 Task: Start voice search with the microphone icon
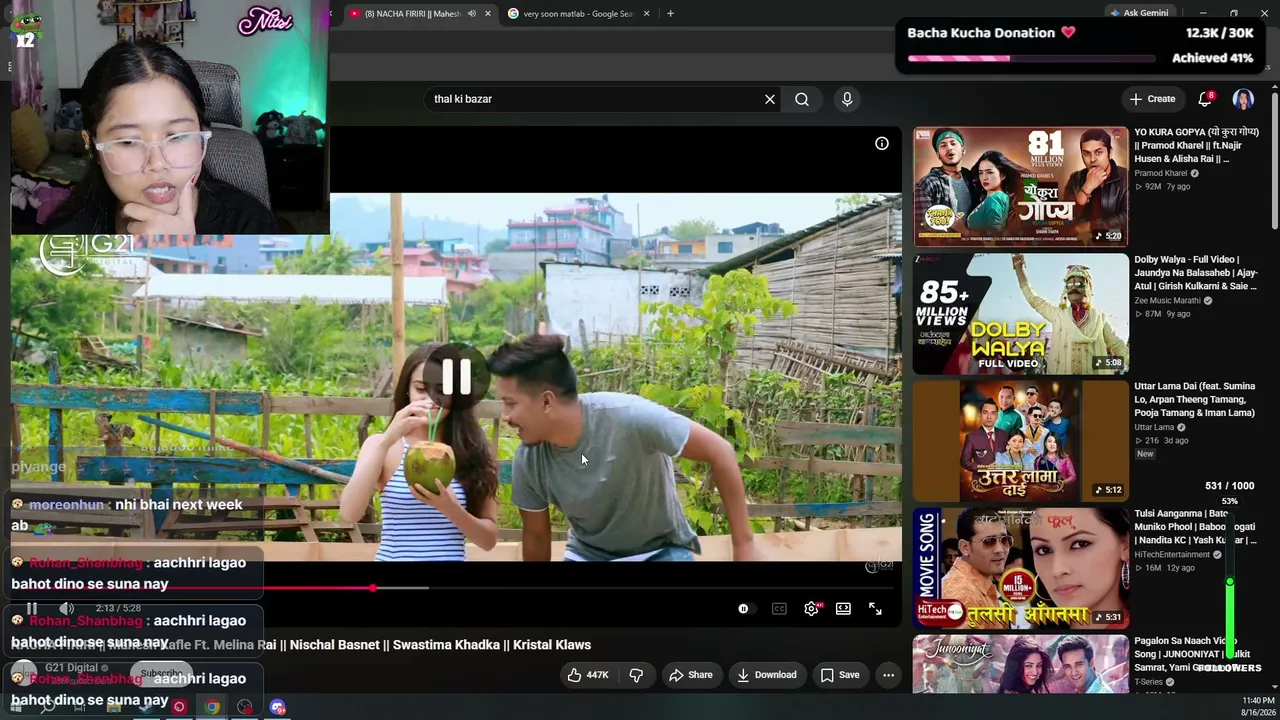pos(847,99)
